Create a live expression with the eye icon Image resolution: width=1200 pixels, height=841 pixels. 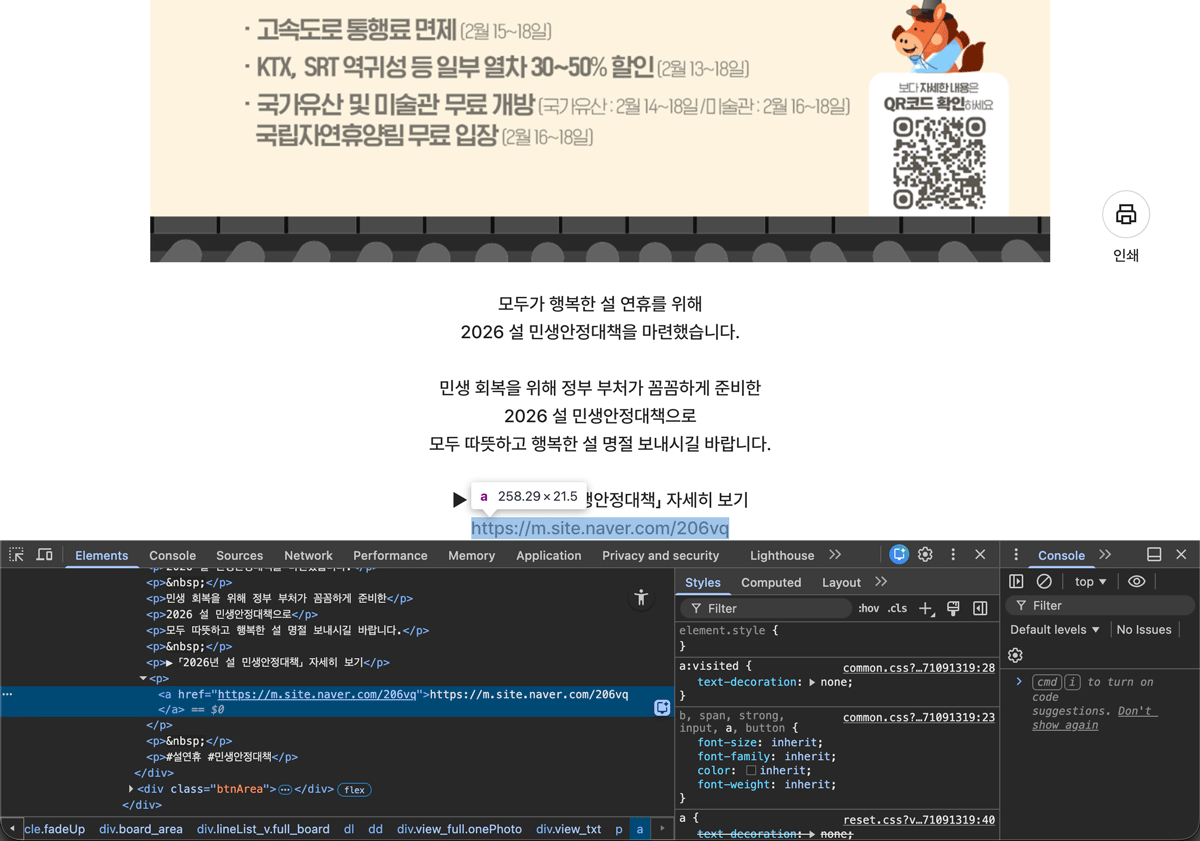[x=1137, y=582]
